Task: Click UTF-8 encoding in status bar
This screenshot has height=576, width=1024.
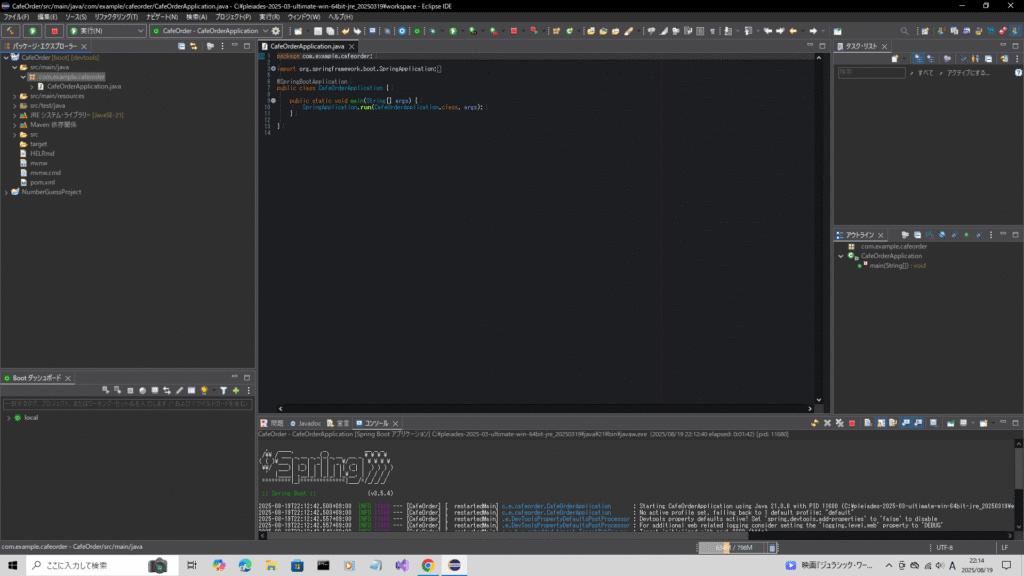Action: point(945,547)
